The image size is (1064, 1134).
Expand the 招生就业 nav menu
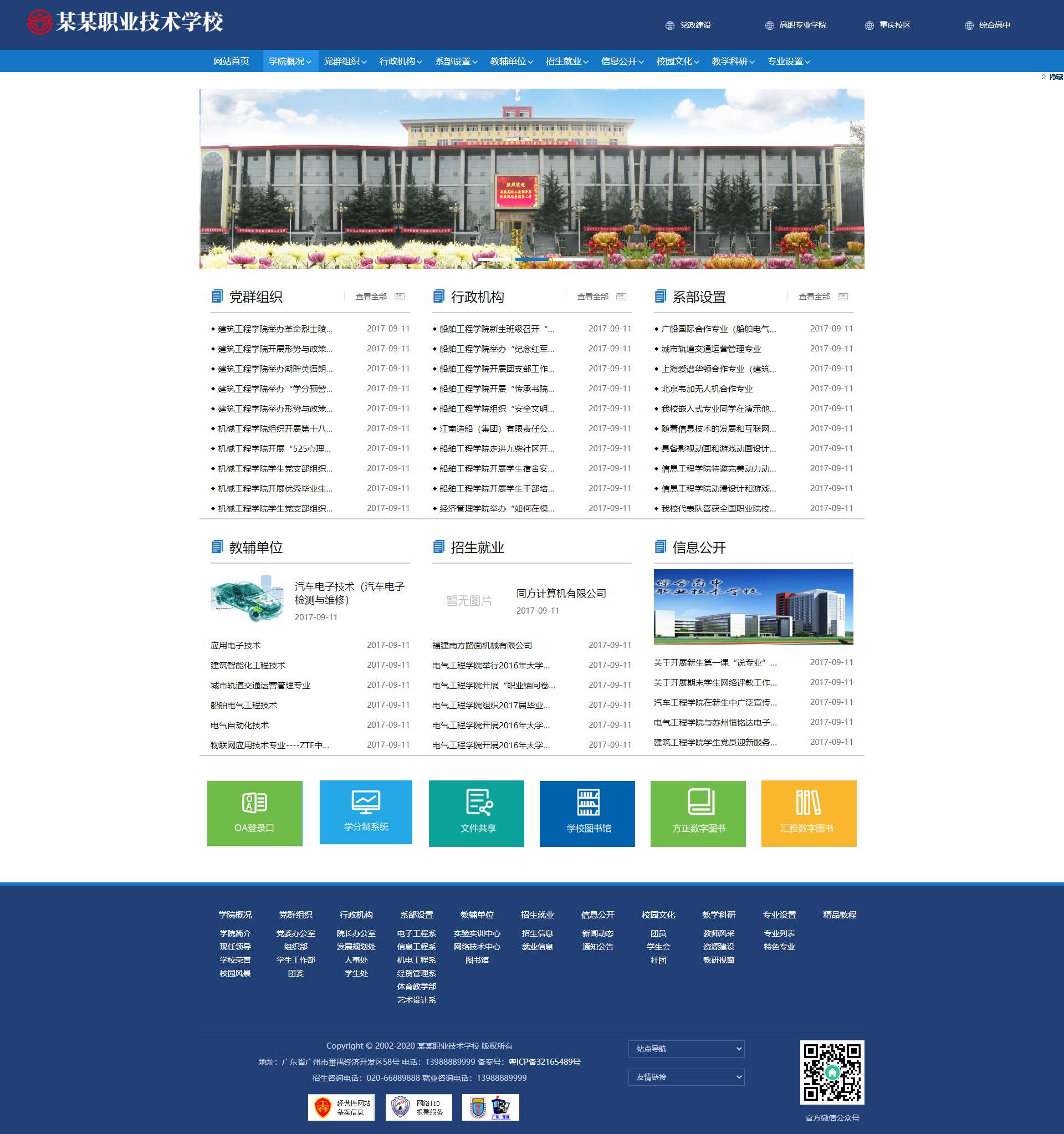click(566, 62)
